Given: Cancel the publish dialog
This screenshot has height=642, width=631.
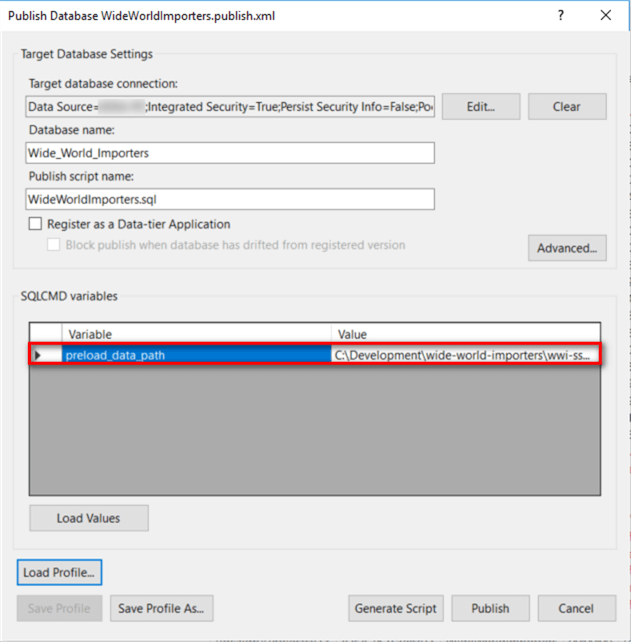Looking at the screenshot, I should 577,608.
